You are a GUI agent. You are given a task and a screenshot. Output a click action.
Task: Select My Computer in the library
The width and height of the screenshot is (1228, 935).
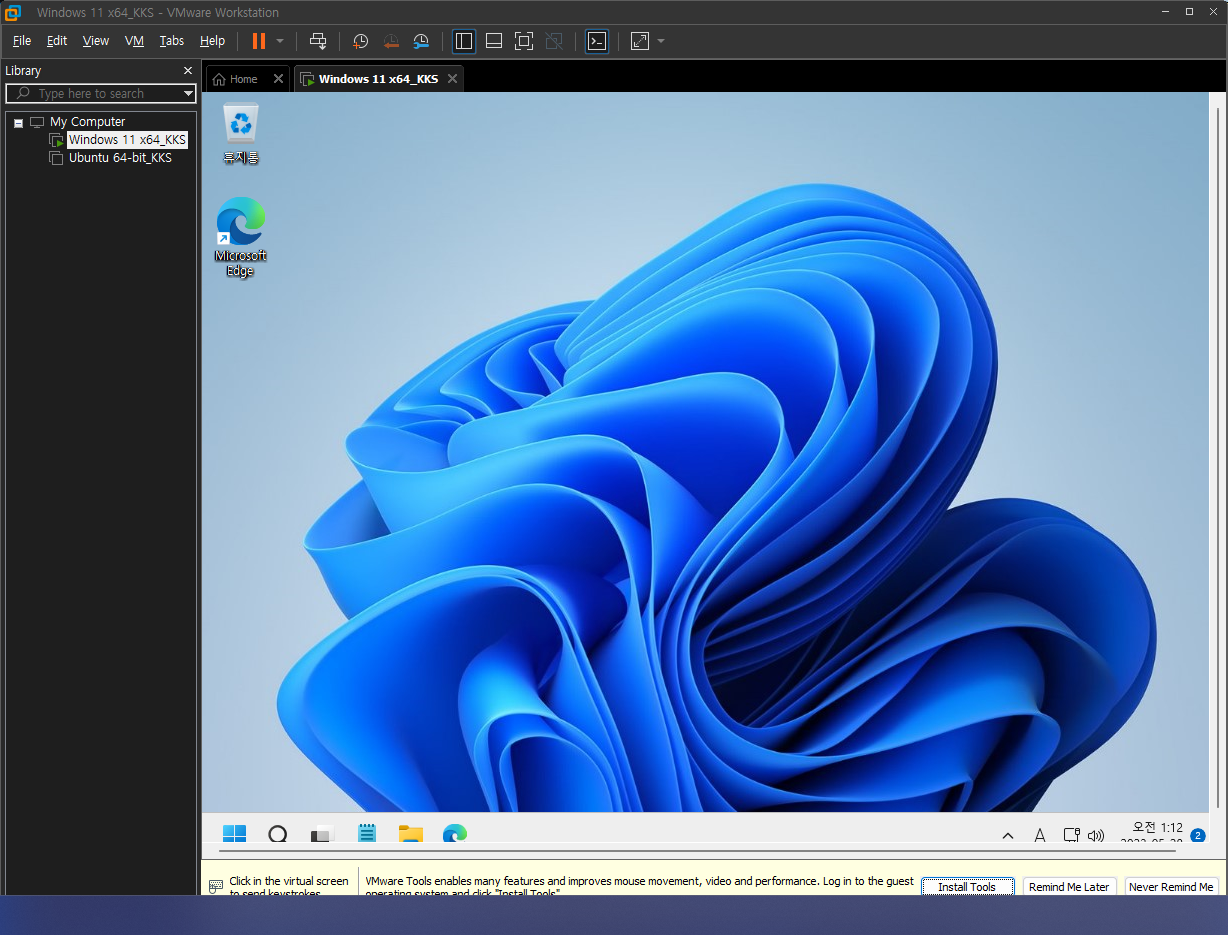pyautogui.click(x=88, y=122)
